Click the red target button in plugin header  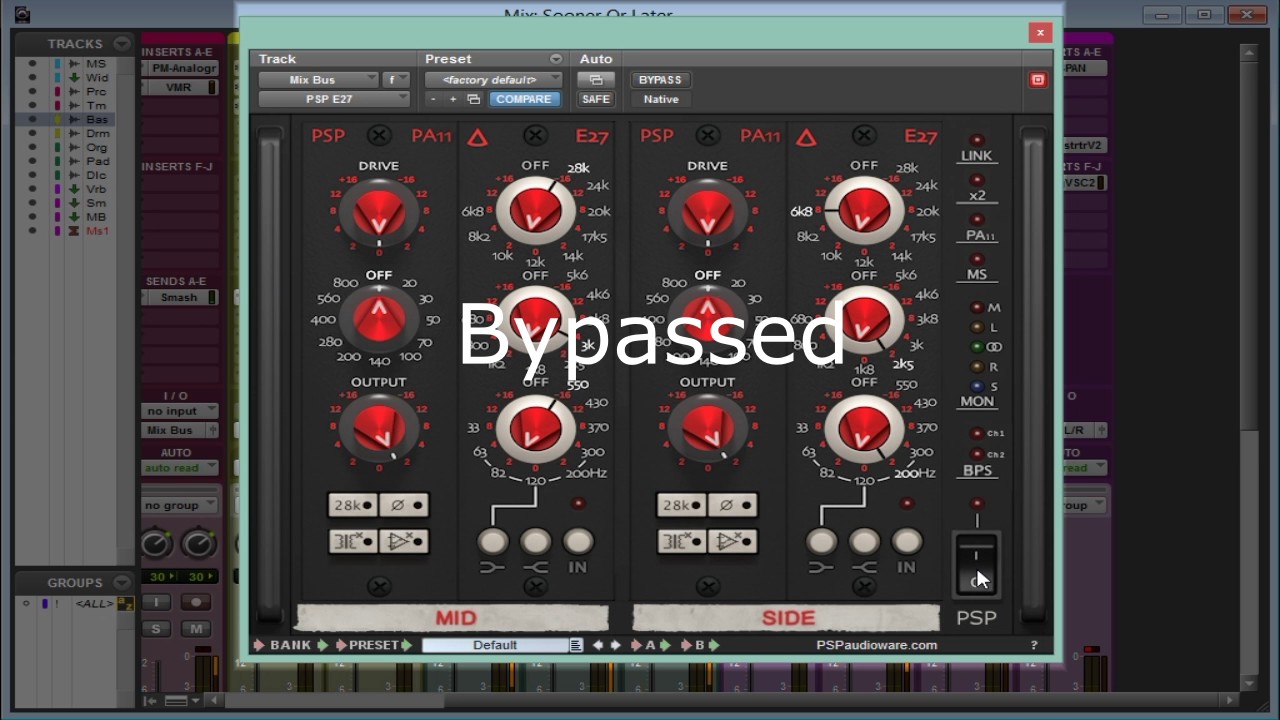click(1038, 80)
